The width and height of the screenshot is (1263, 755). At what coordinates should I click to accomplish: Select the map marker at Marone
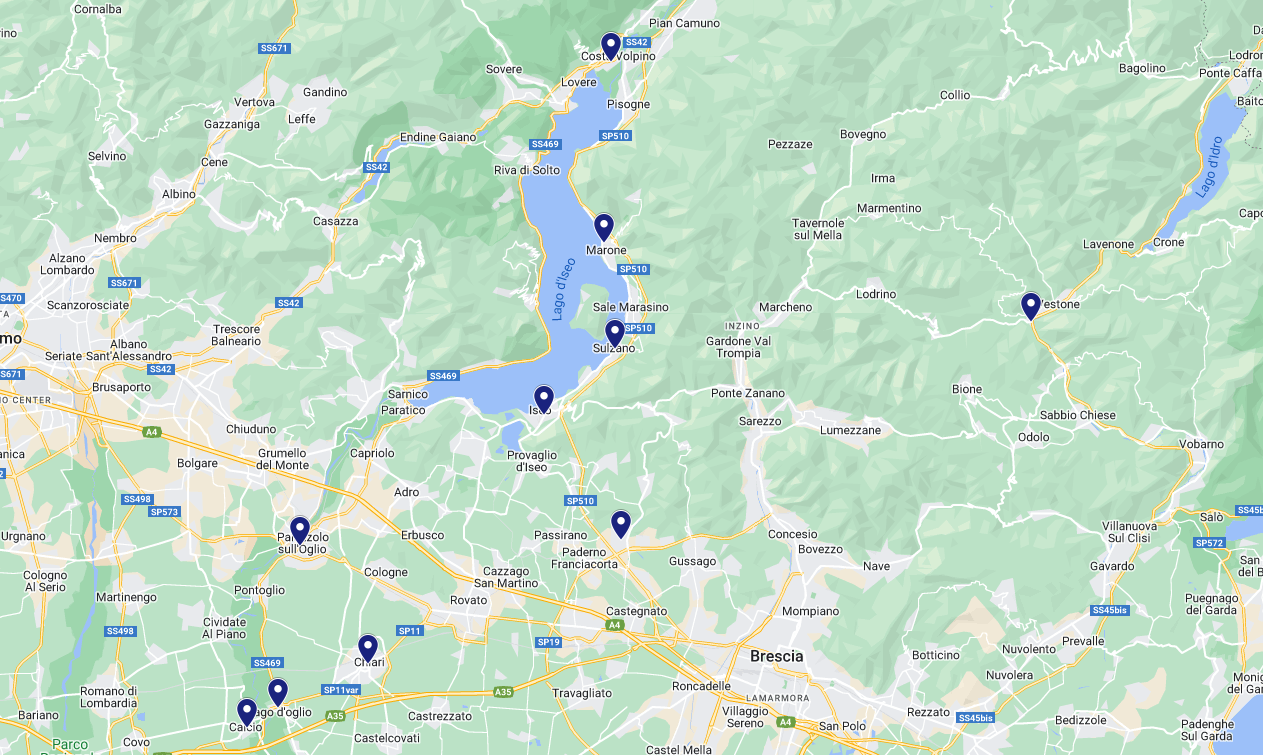(604, 227)
